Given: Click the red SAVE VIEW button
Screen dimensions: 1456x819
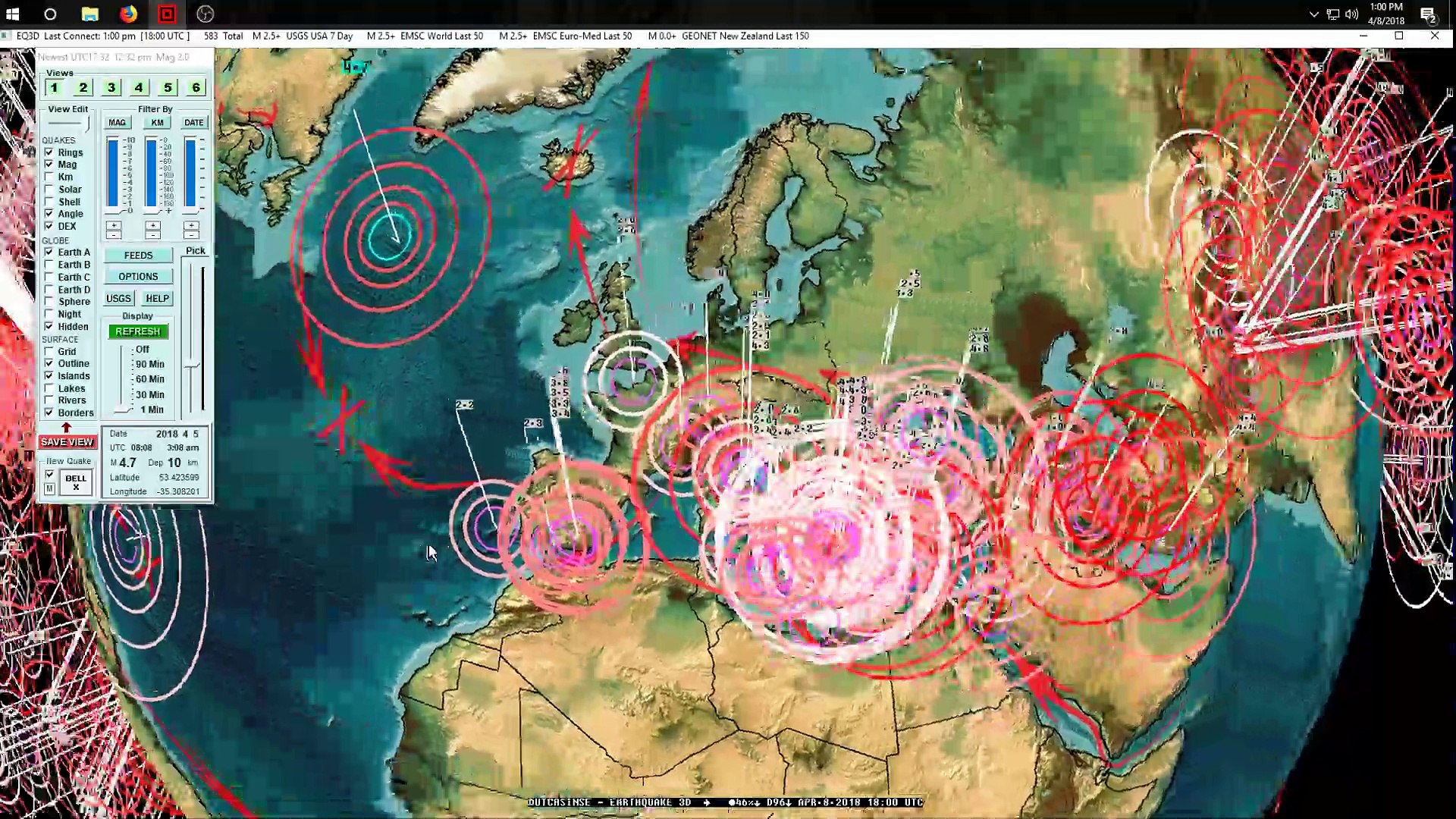Looking at the screenshot, I should point(67,442).
